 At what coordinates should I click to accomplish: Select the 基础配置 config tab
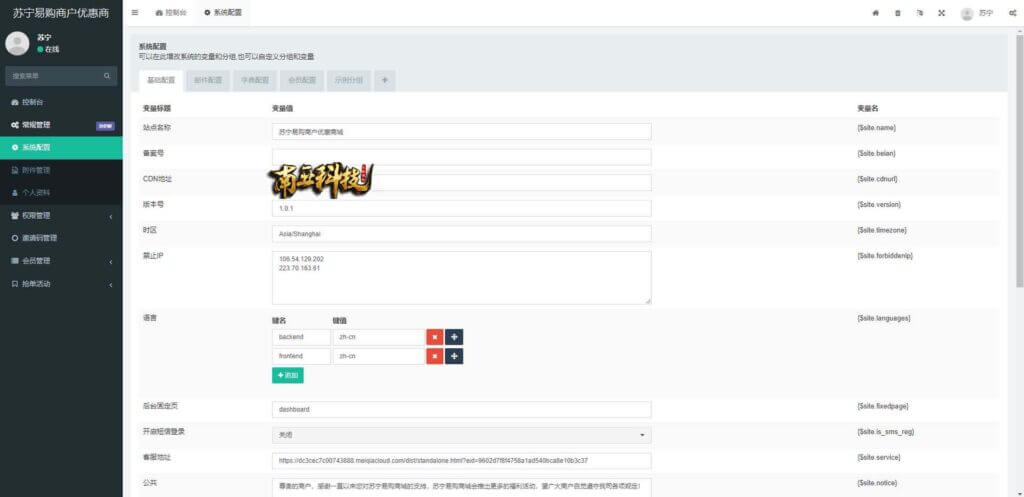pyautogui.click(x=161, y=80)
